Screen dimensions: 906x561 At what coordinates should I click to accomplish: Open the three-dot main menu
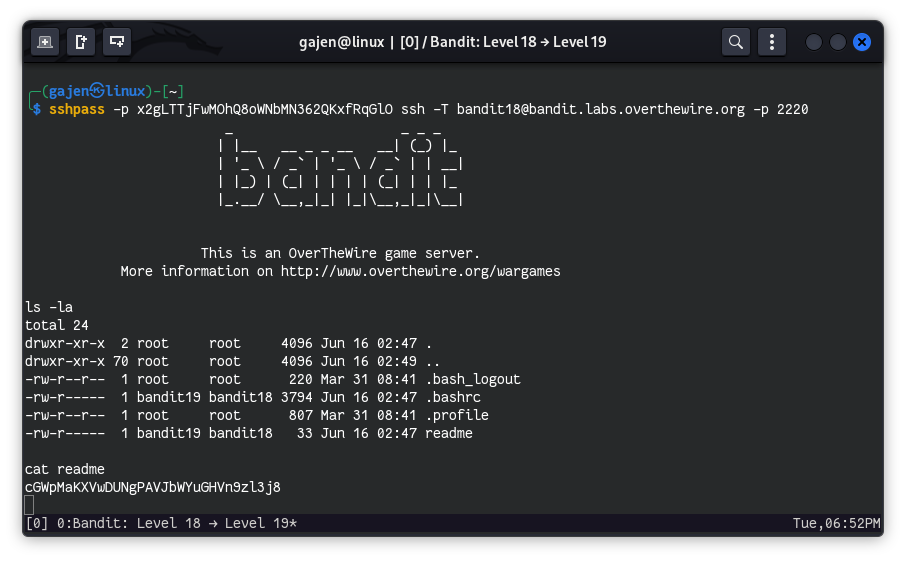pos(771,42)
